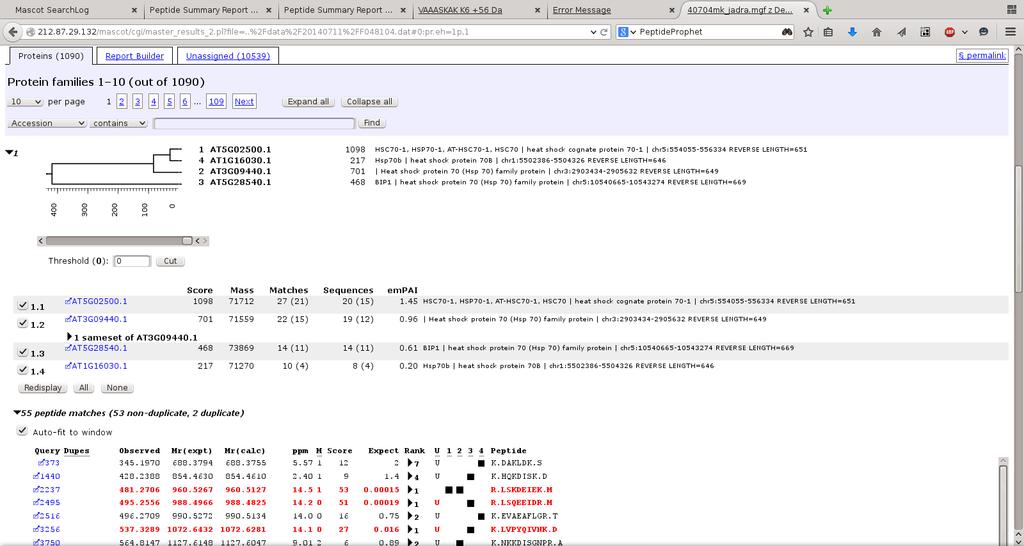Click the paper plane share icon
Image resolution: width=1024 pixels, height=546 pixels.
pyautogui.click(x=901, y=32)
